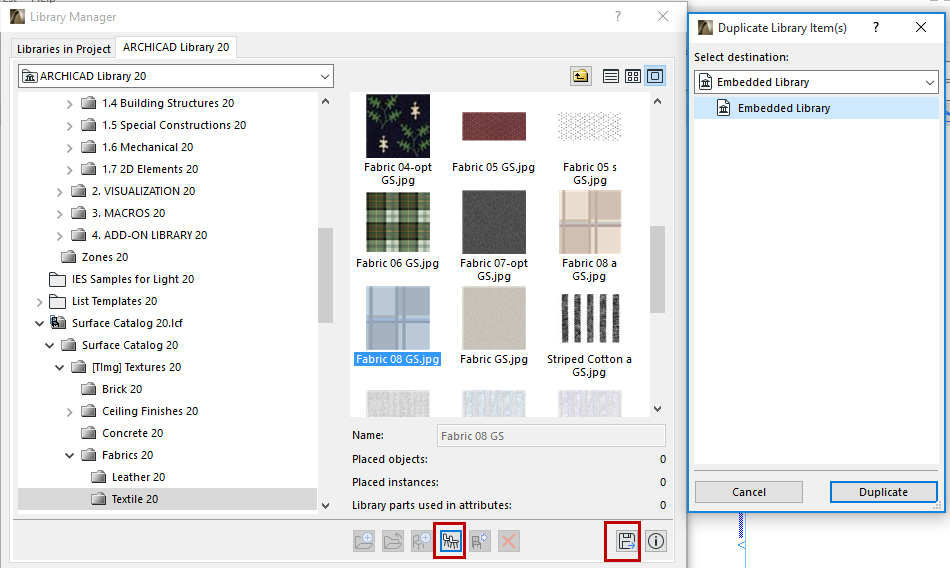Click the add object chair-plus icon
This screenshot has height=568, width=950.
point(422,541)
